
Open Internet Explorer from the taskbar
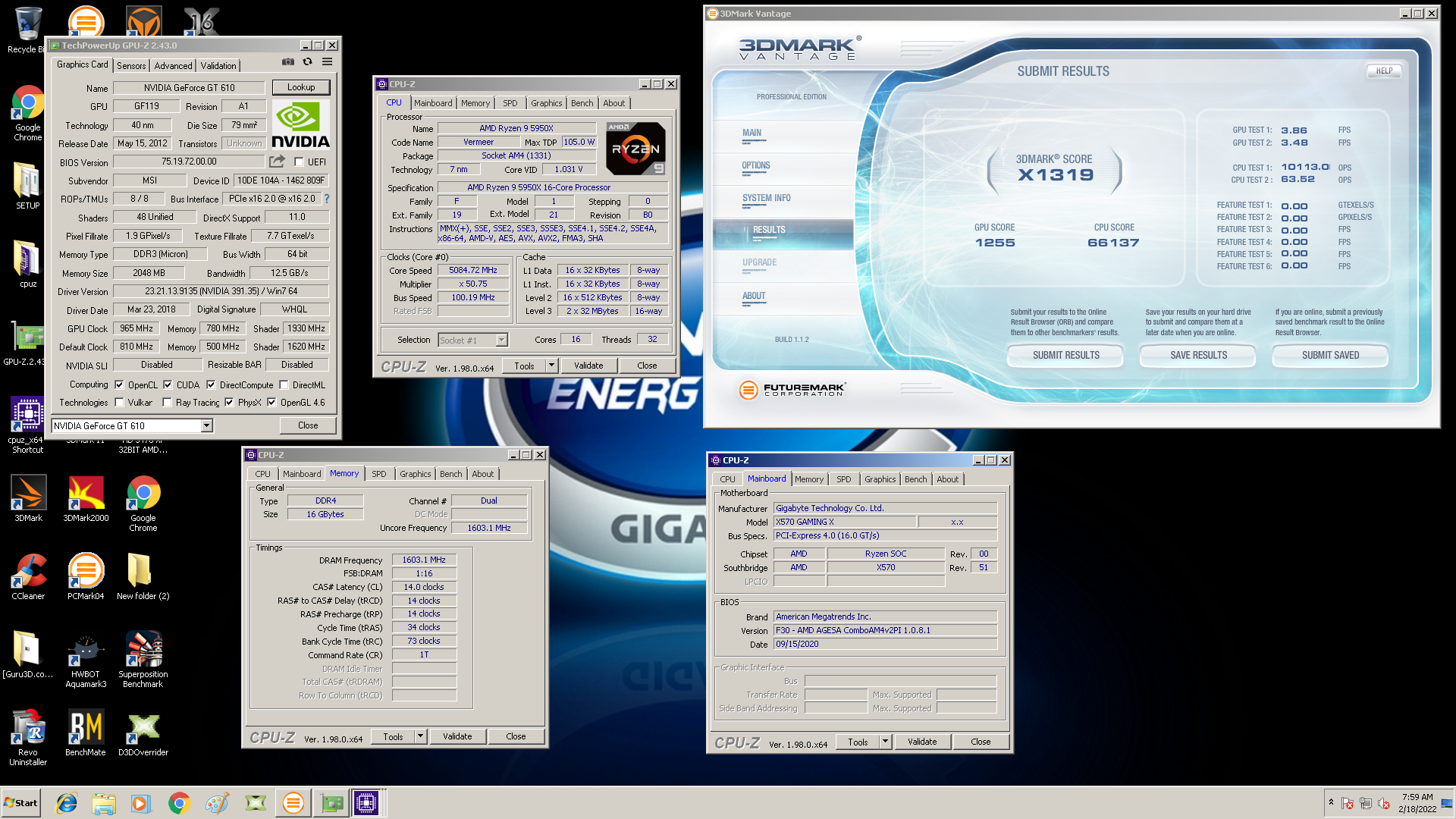coord(67,803)
